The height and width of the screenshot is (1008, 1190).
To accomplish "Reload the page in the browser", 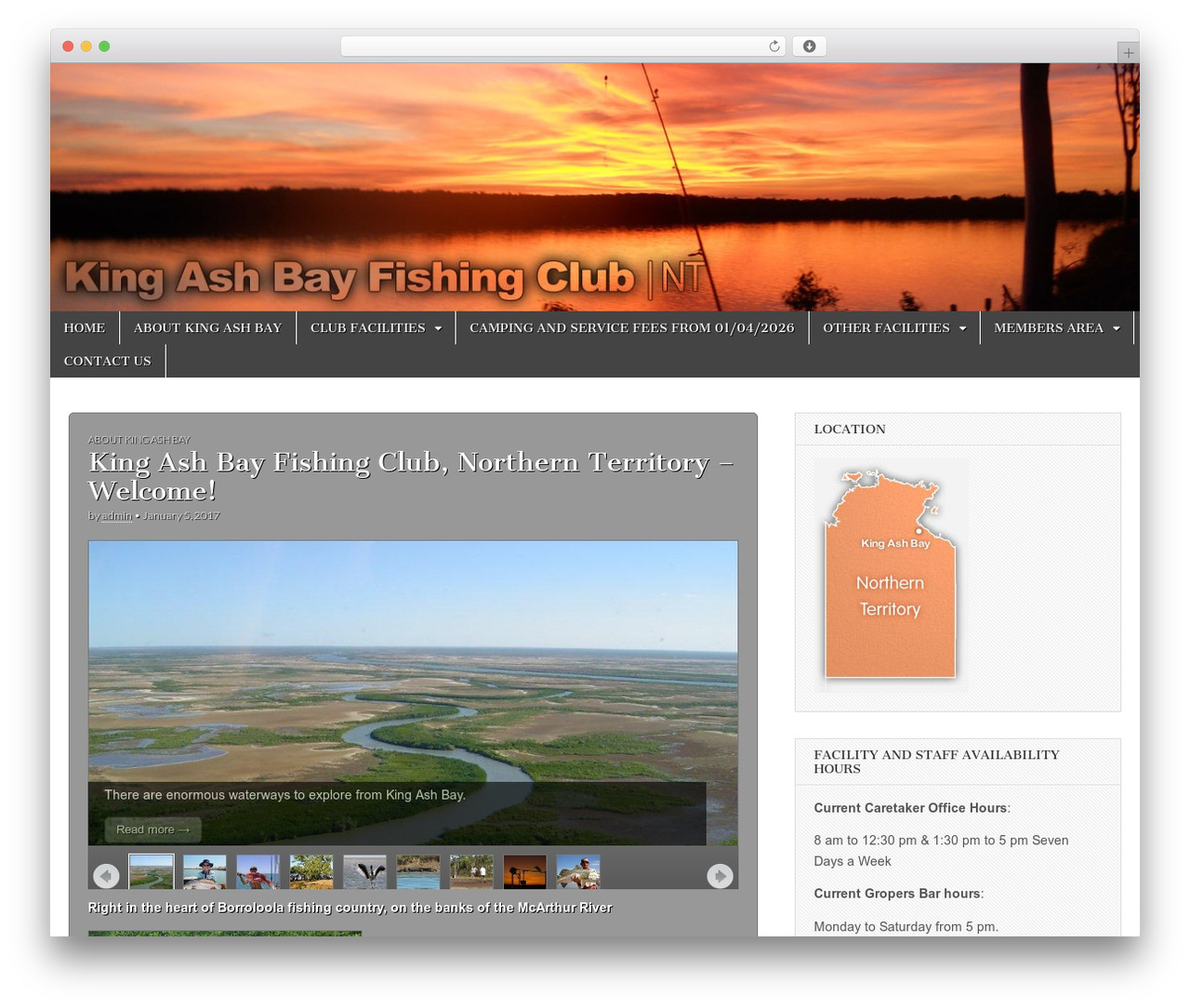I will 773,46.
